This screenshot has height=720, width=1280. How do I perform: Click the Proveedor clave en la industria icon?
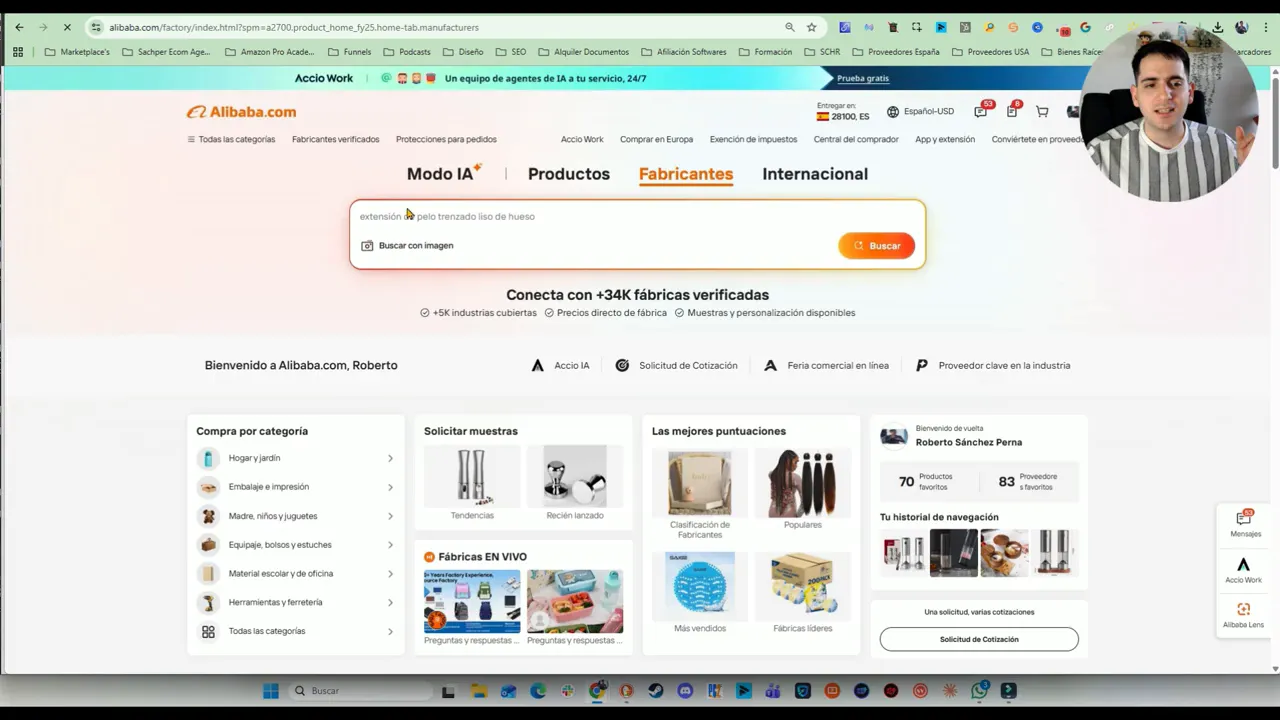tap(921, 365)
